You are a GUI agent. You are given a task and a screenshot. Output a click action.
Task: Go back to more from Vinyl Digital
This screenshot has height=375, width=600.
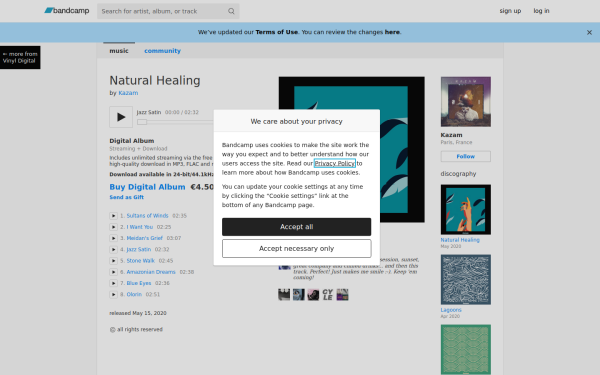(x=20, y=57)
